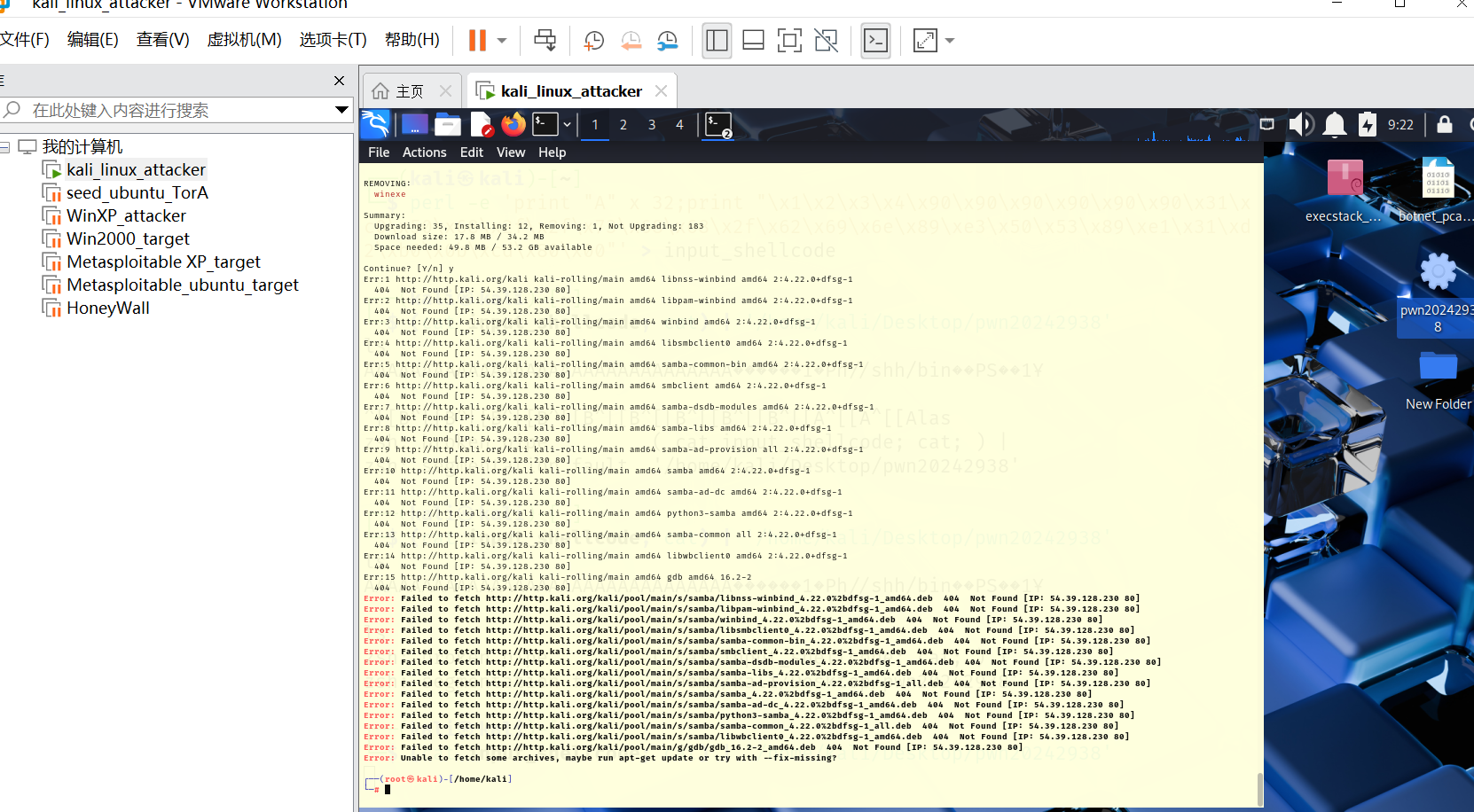Switch to Unity mode
1474x812 pixels.
pyautogui.click(x=826, y=41)
